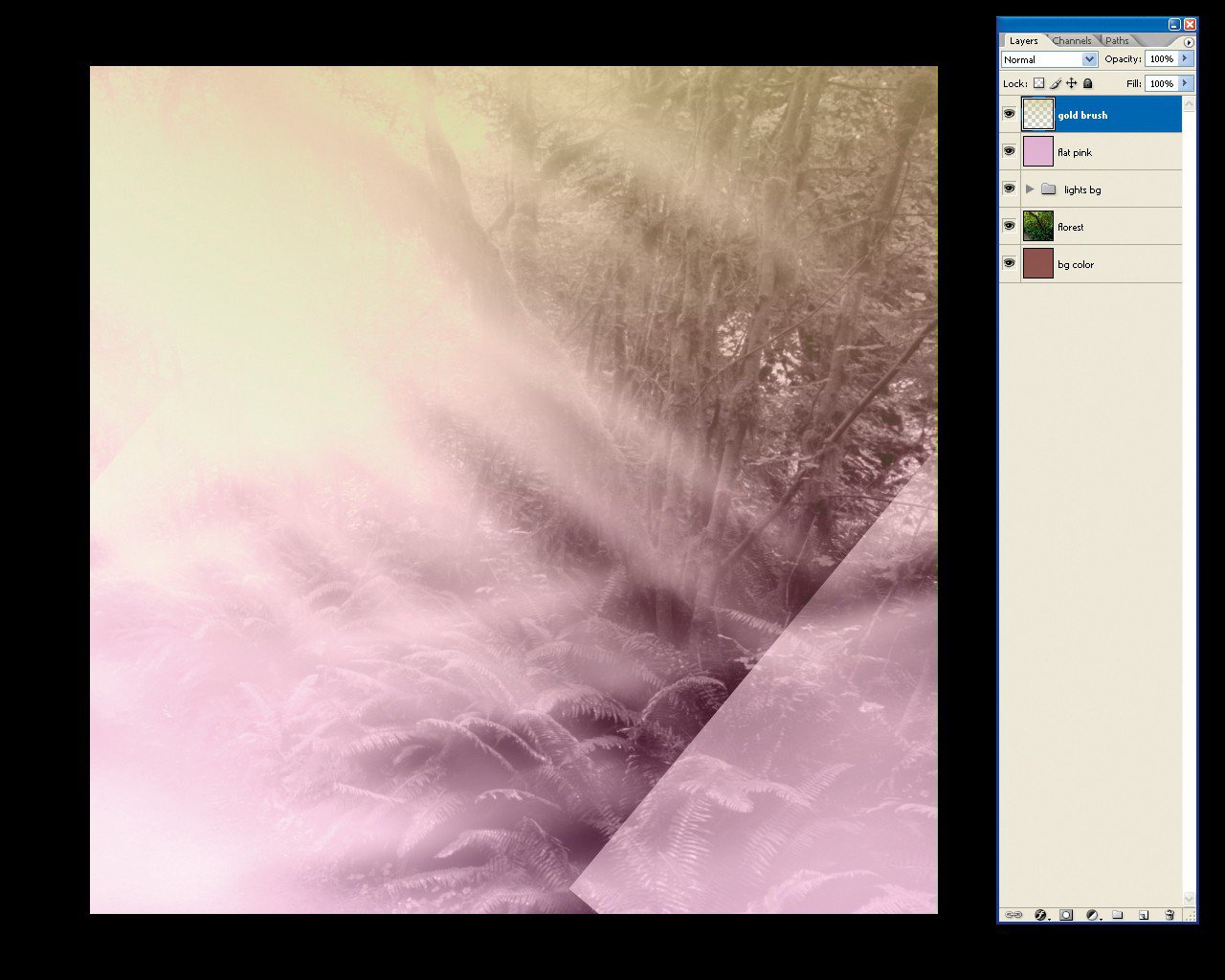This screenshot has width=1225, height=980.
Task: Open the Opacity slider arrow
Action: coord(1186,58)
